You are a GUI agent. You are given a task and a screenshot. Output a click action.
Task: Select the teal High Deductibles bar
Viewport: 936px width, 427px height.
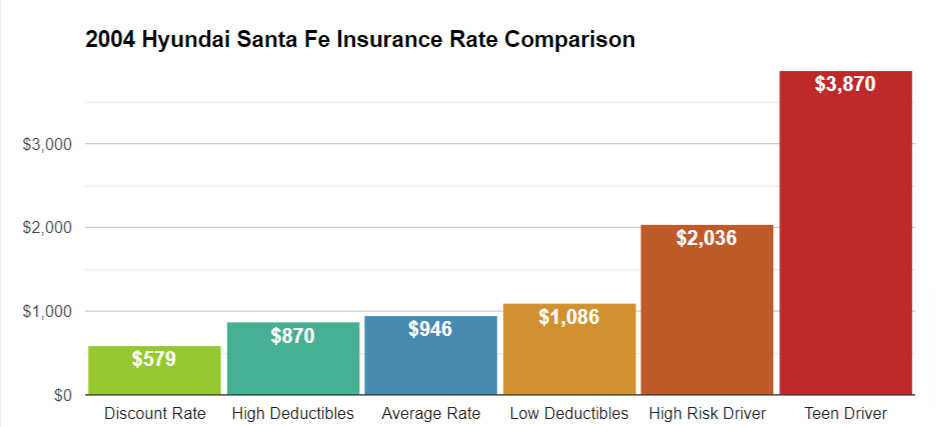coord(293,358)
